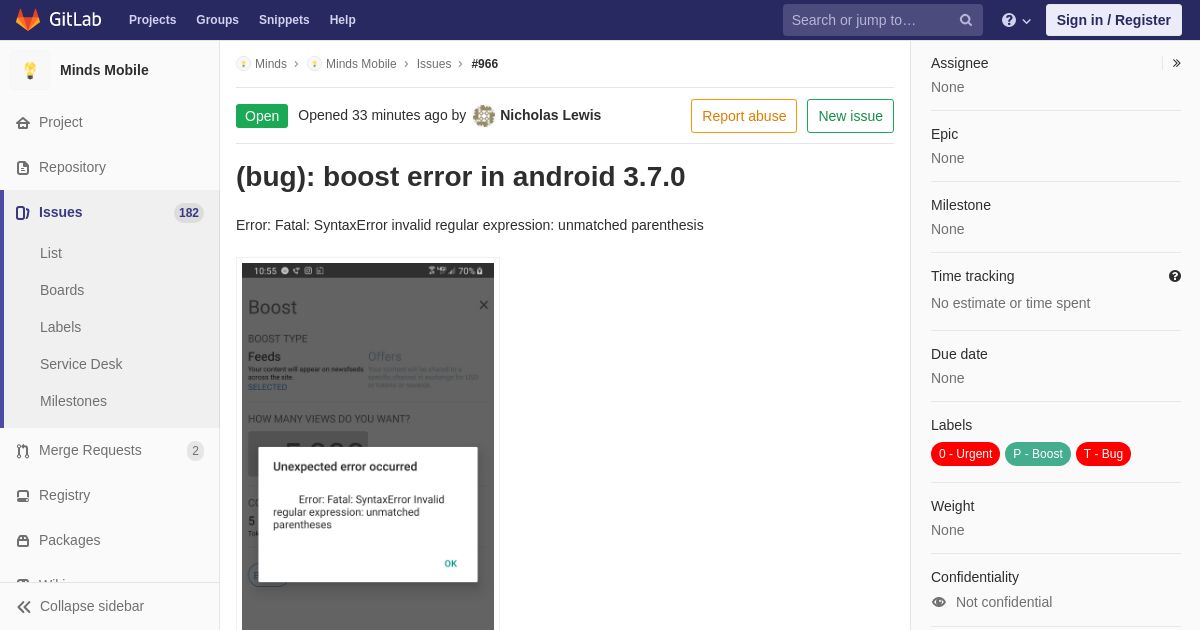
Task: Click the T - Bug red label
Action: 1103,454
